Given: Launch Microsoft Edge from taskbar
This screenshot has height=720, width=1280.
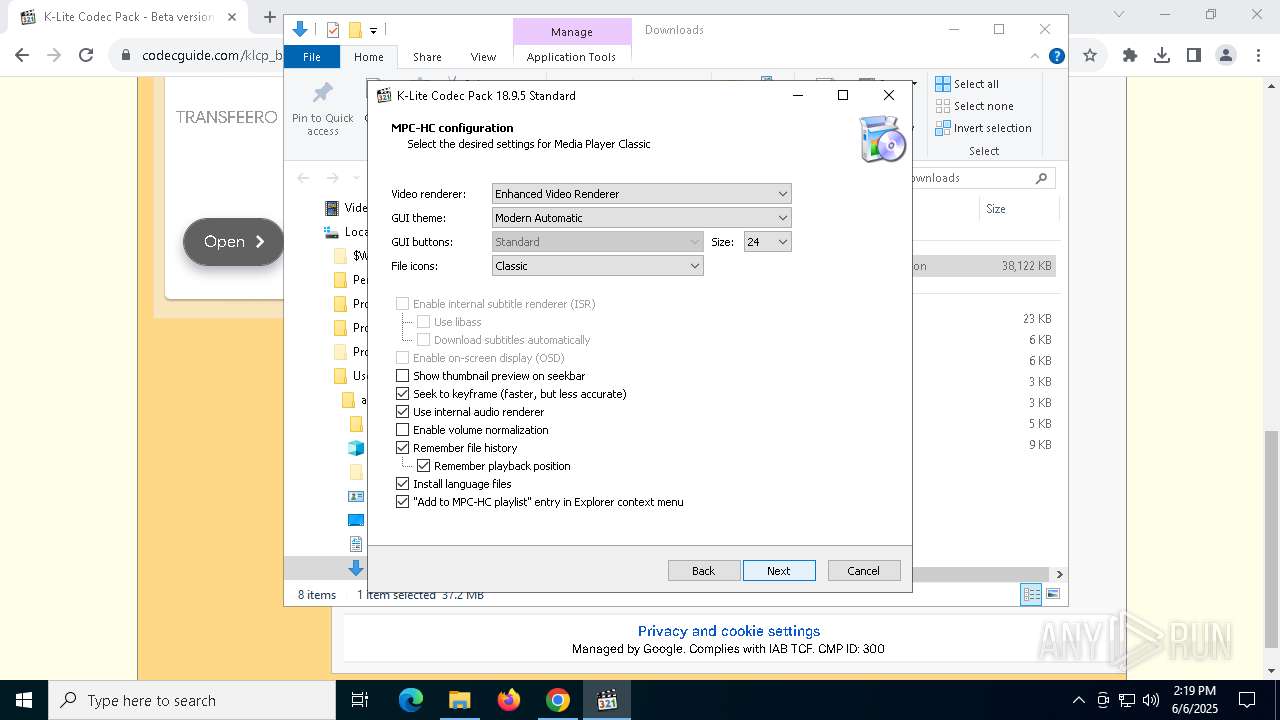Looking at the screenshot, I should point(411,700).
